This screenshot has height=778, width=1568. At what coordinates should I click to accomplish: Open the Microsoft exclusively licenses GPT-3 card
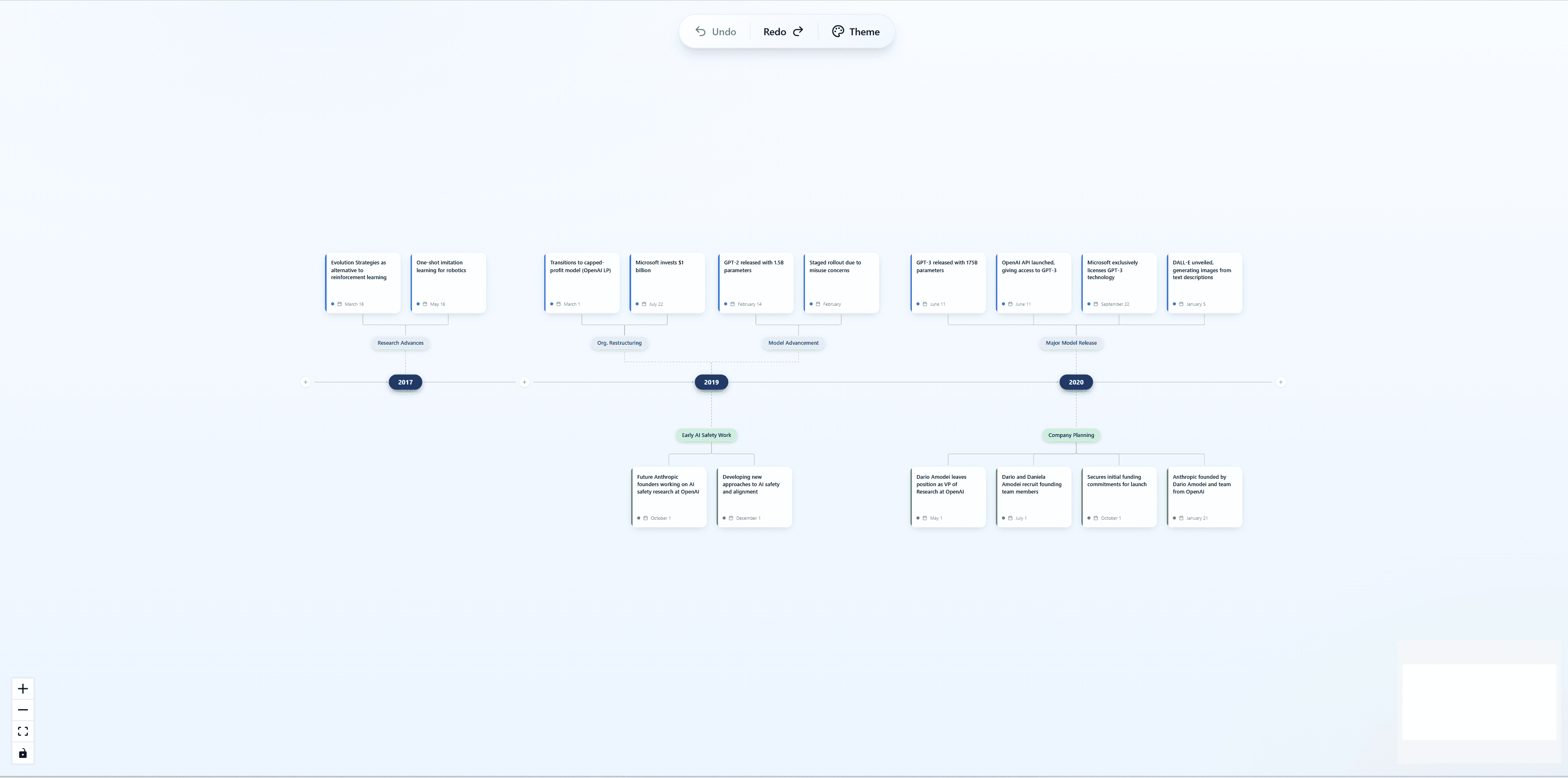click(x=1119, y=283)
